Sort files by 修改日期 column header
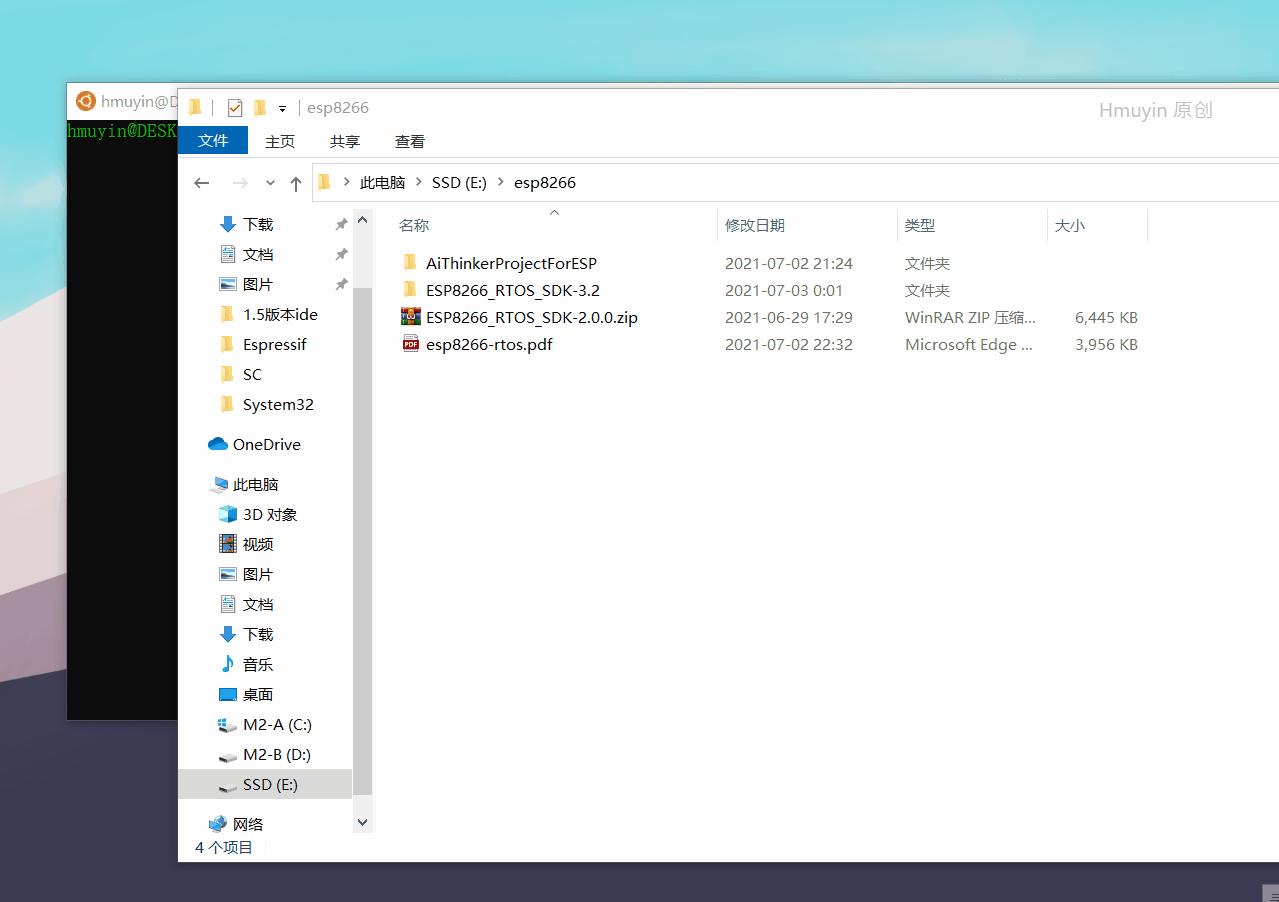The height and width of the screenshot is (902, 1279). coord(755,225)
